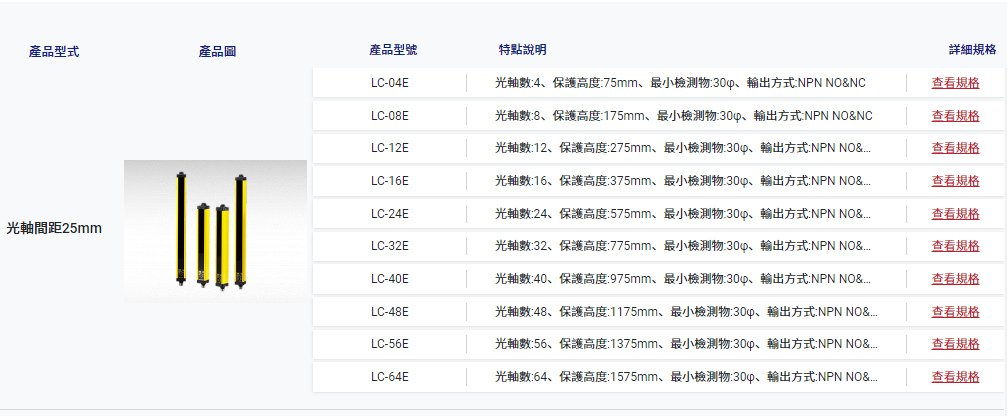Click 查看規格 in the LC-32E row
The image size is (1007, 416).
(x=955, y=247)
